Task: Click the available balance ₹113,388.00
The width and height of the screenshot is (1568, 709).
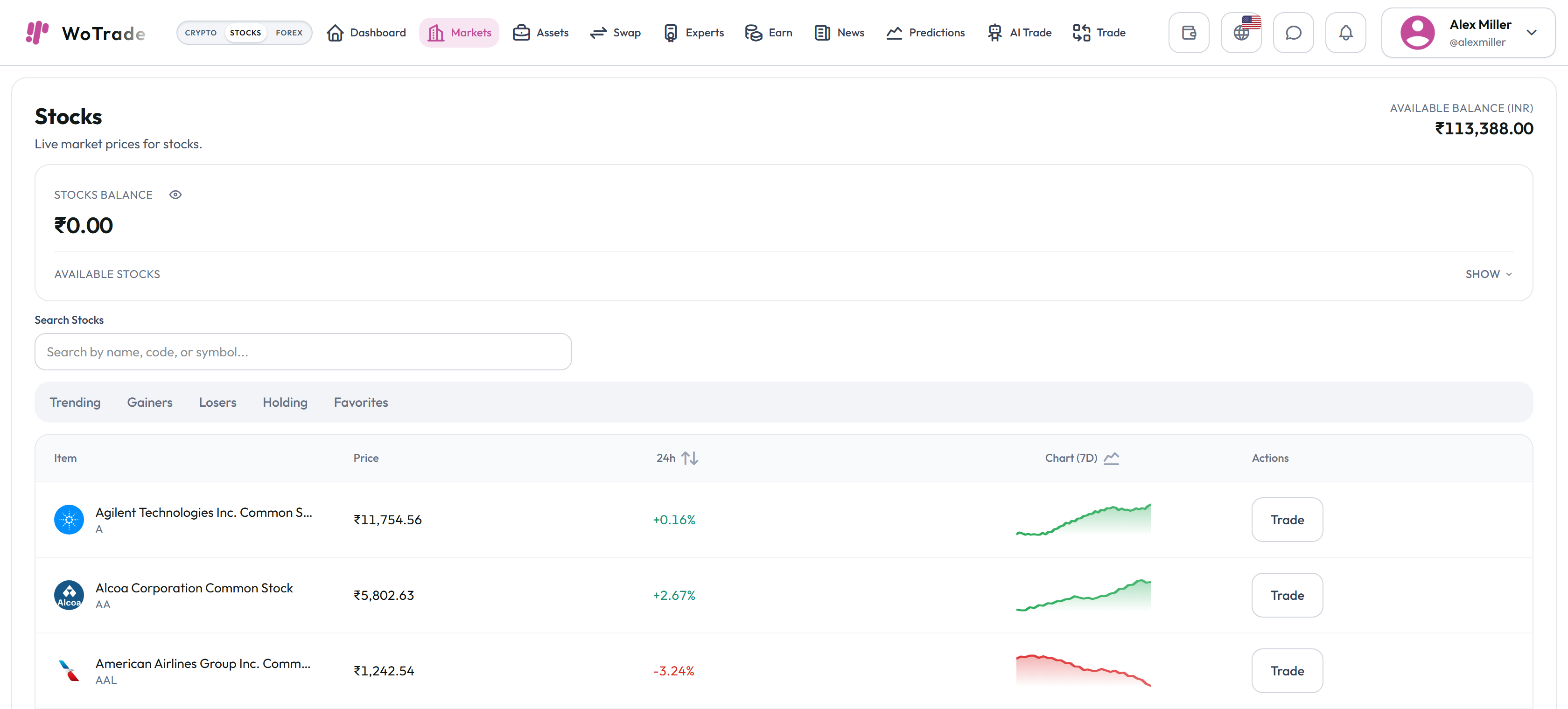Action: pos(1484,128)
